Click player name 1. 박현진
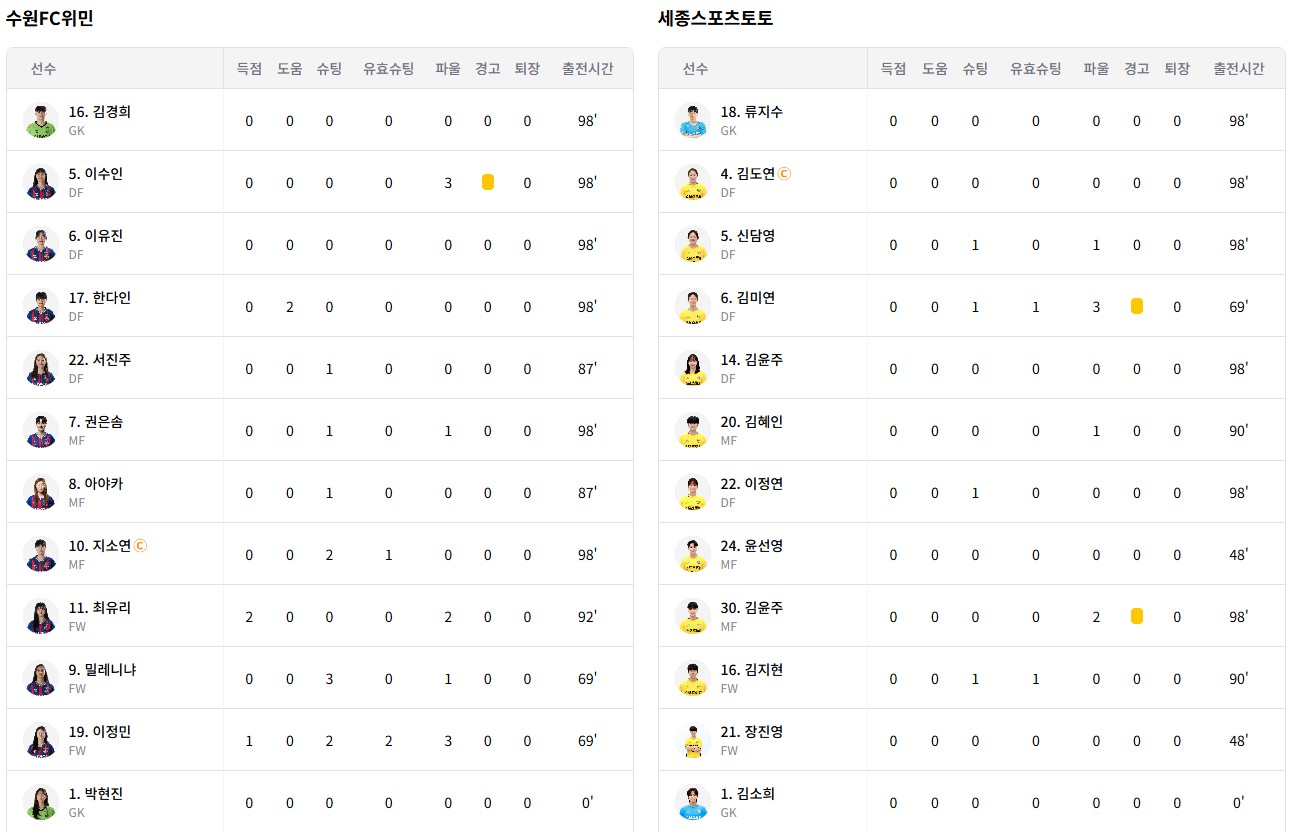The image size is (1293, 832). (96, 794)
